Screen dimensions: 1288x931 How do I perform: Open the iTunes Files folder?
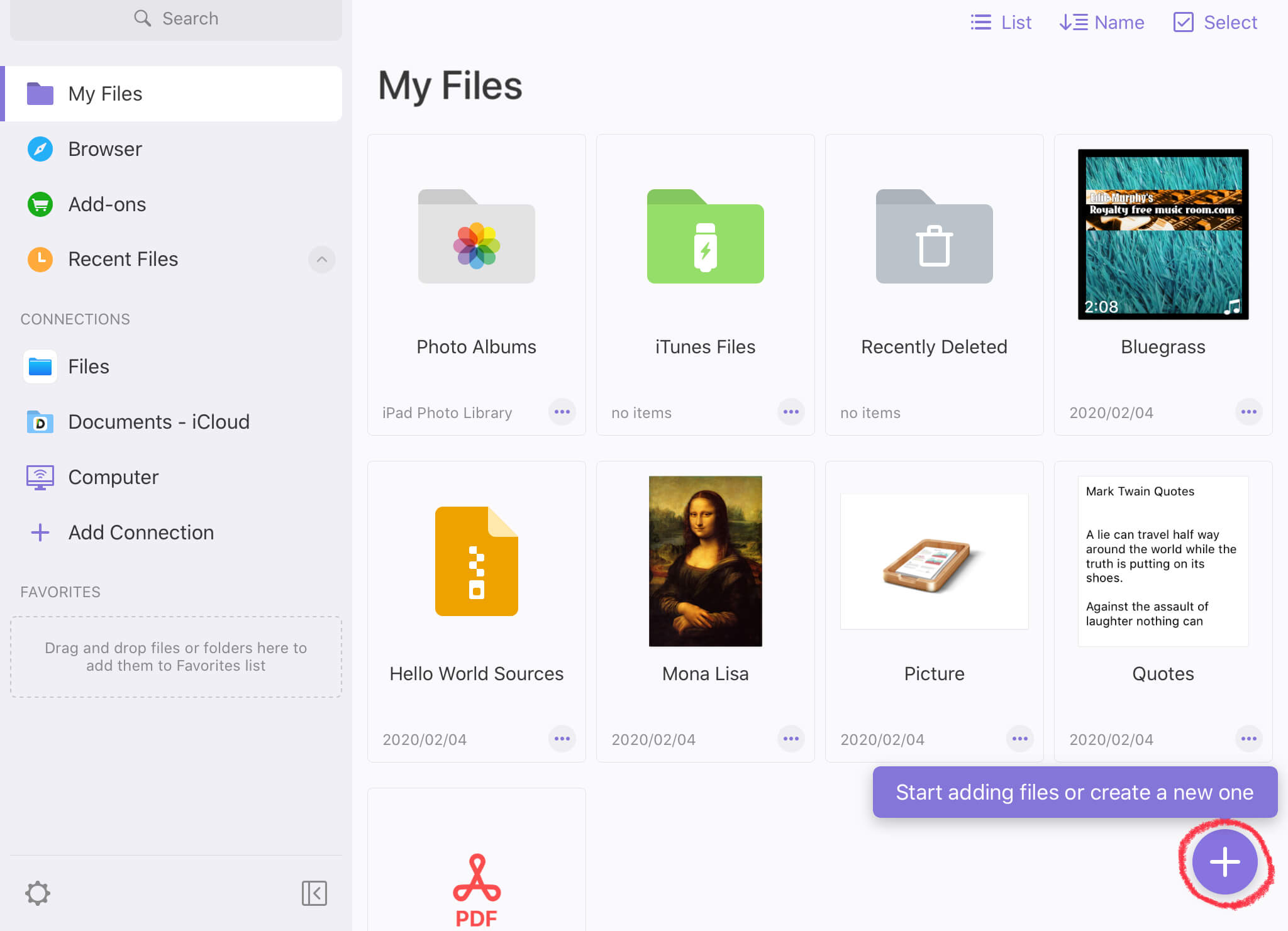coord(705,238)
